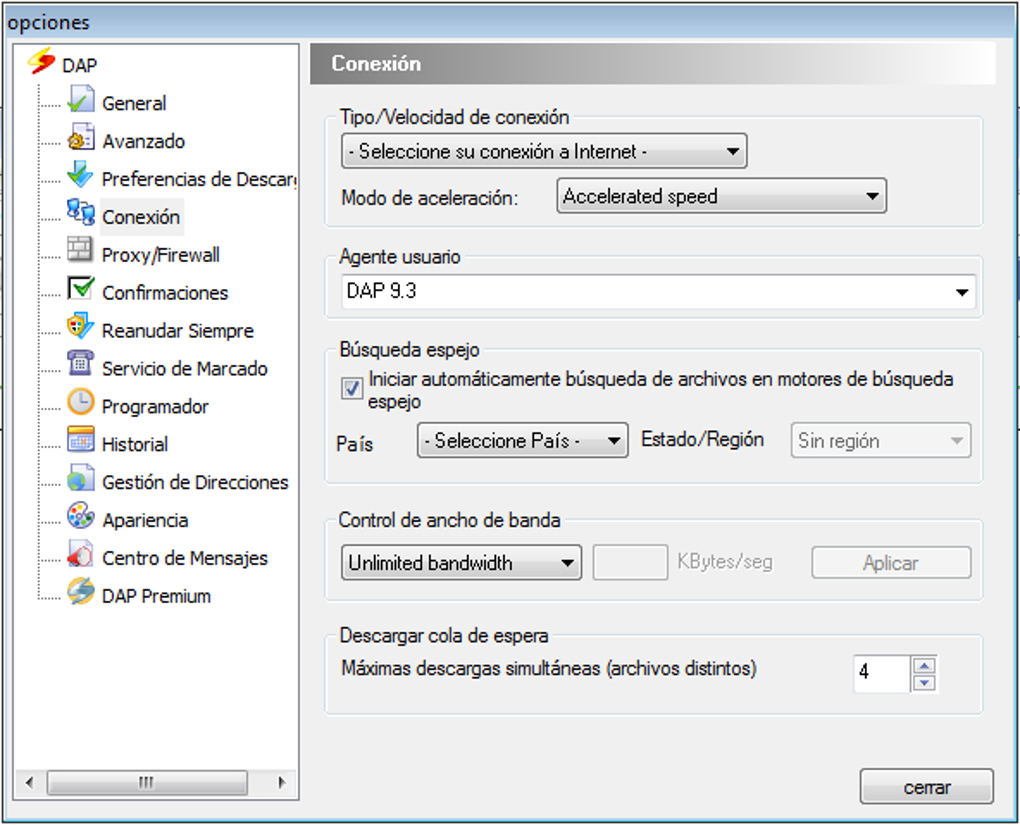Open the Internet connection type dropdown
The width and height of the screenshot is (1020, 825).
pyautogui.click(x=544, y=151)
